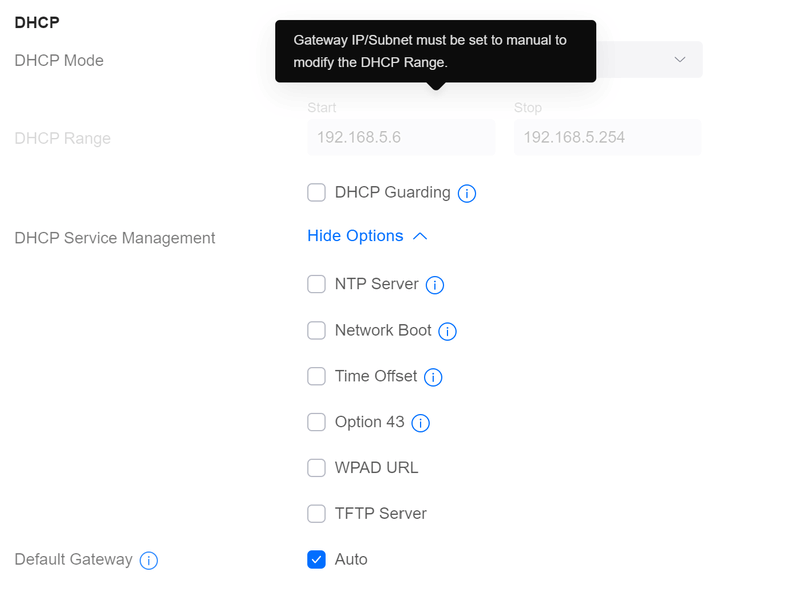Enable the DHCP Guarding checkbox
800x591 pixels.
317,192
